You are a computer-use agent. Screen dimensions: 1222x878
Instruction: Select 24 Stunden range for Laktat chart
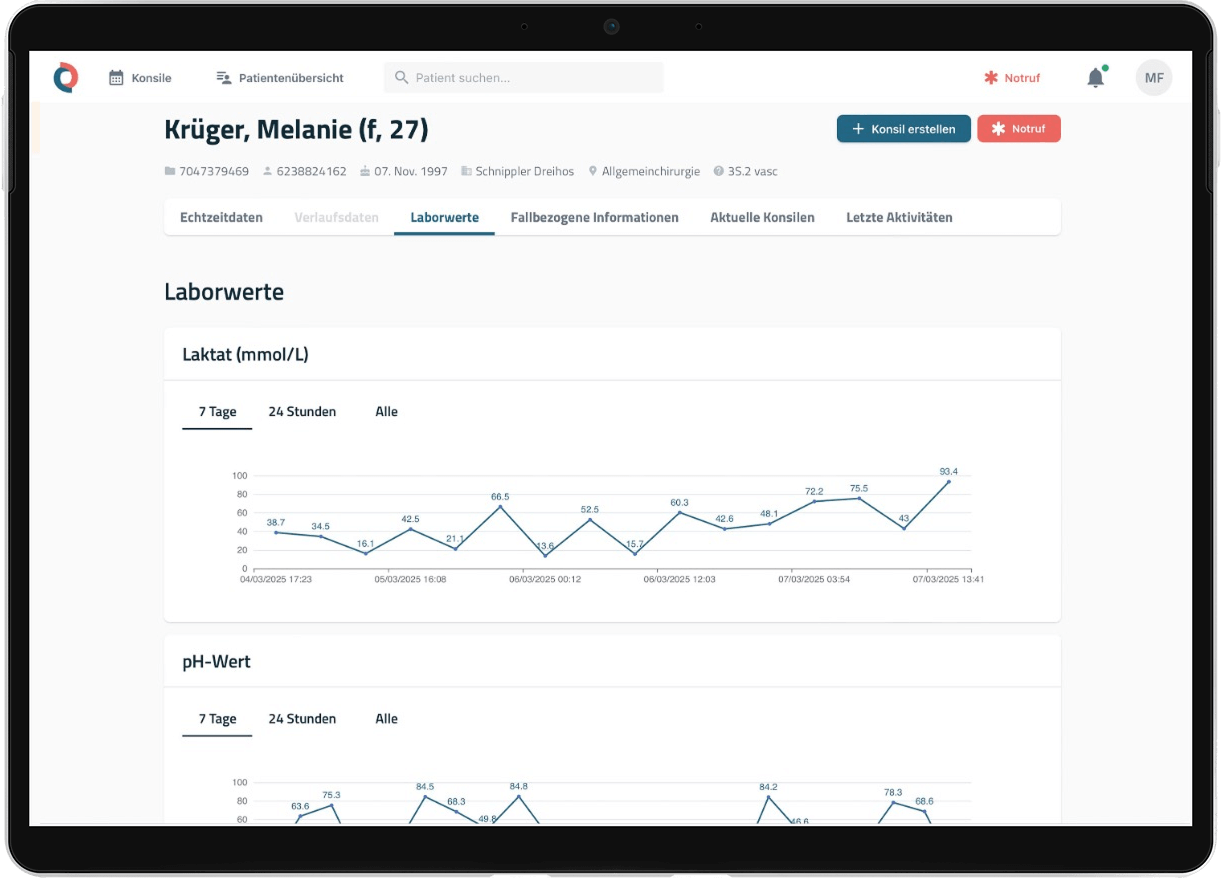[x=302, y=412]
